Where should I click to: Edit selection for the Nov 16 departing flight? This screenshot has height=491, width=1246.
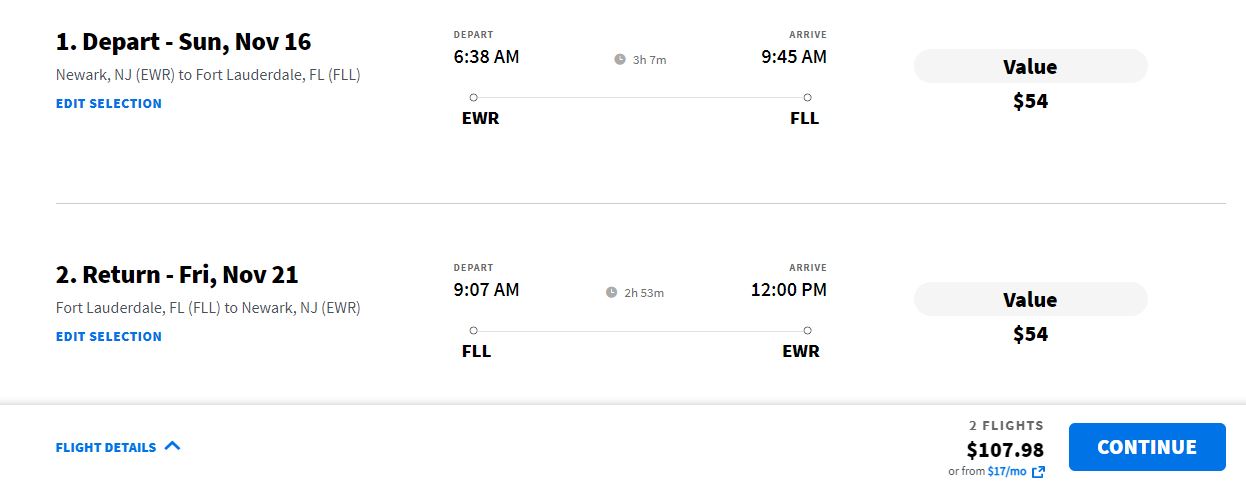pos(109,104)
